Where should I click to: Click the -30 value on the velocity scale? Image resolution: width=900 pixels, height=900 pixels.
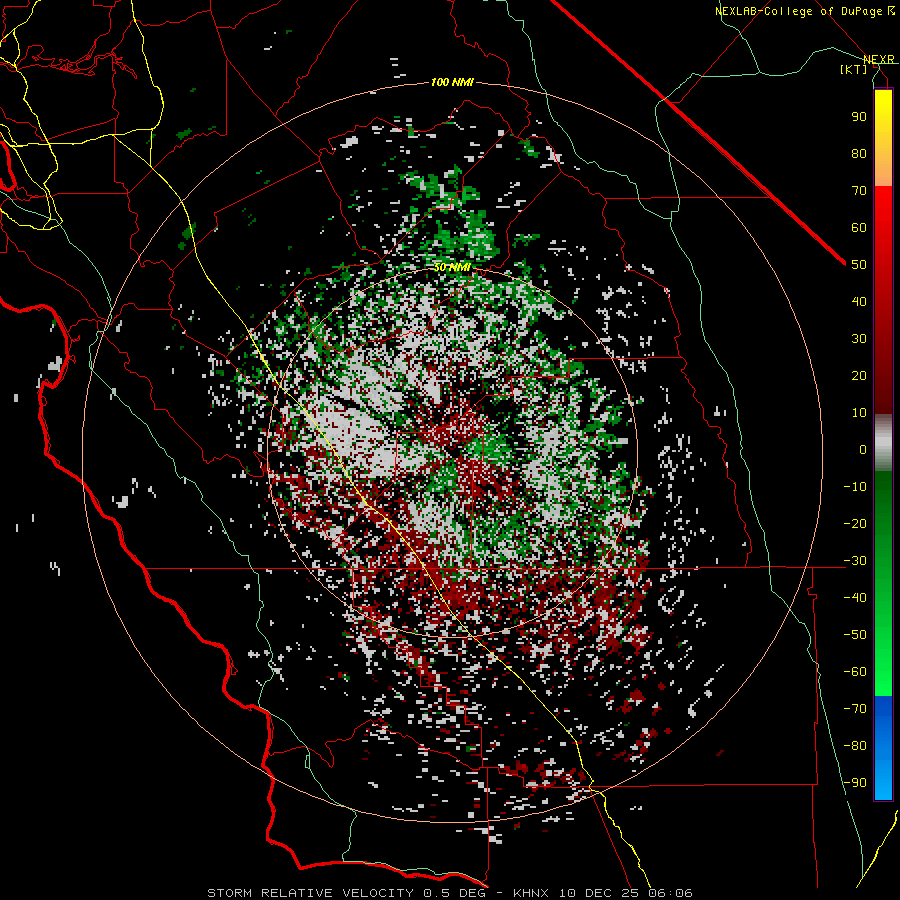coord(855,561)
